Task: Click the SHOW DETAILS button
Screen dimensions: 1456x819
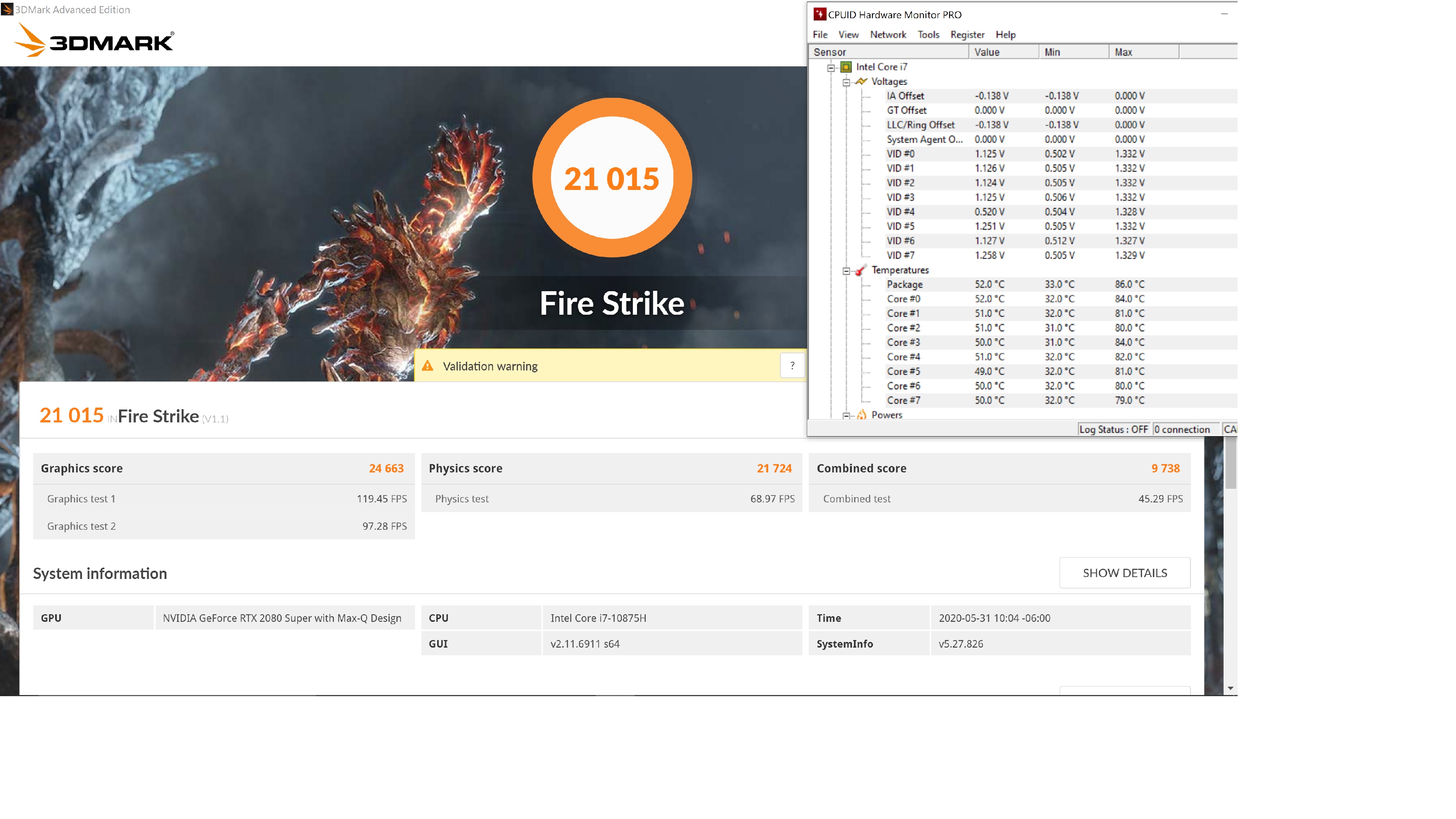Action: pyautogui.click(x=1124, y=573)
